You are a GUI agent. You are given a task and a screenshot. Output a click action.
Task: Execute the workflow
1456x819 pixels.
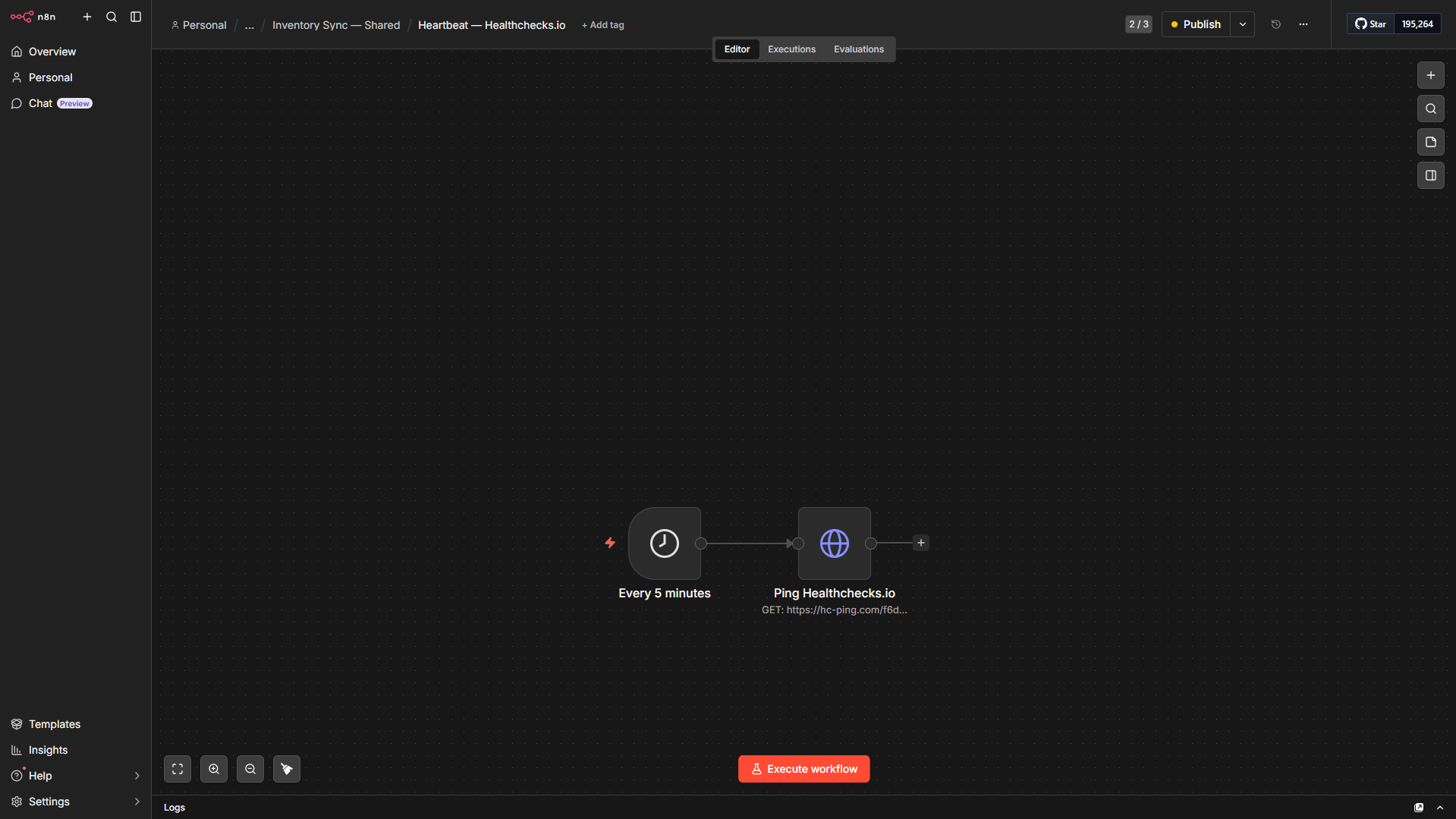pos(804,769)
